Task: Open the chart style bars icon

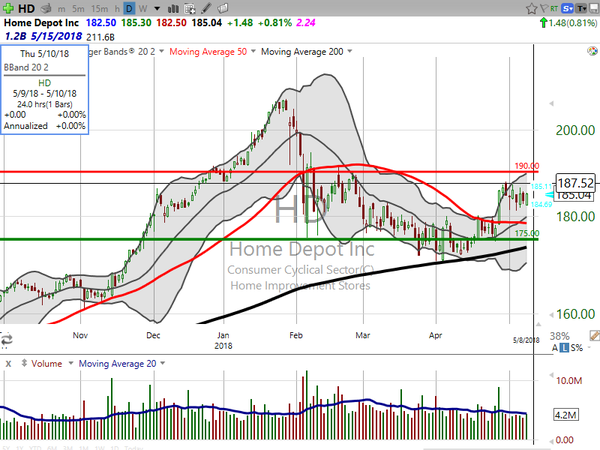Action: [x=173, y=8]
